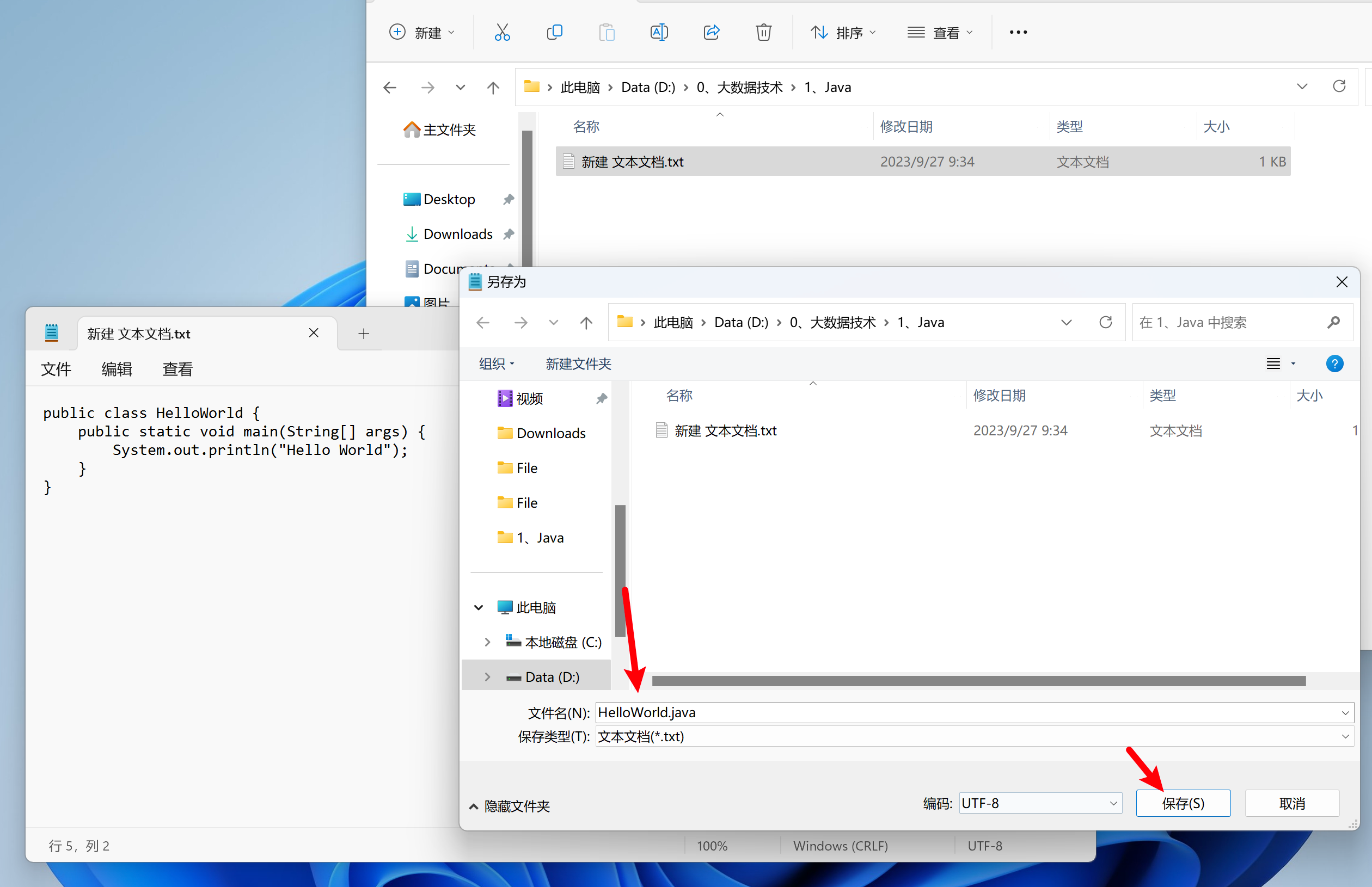Screen dimensions: 1372x887
Task: Open the 保存类型 file type dropdown
Action: tap(974, 737)
